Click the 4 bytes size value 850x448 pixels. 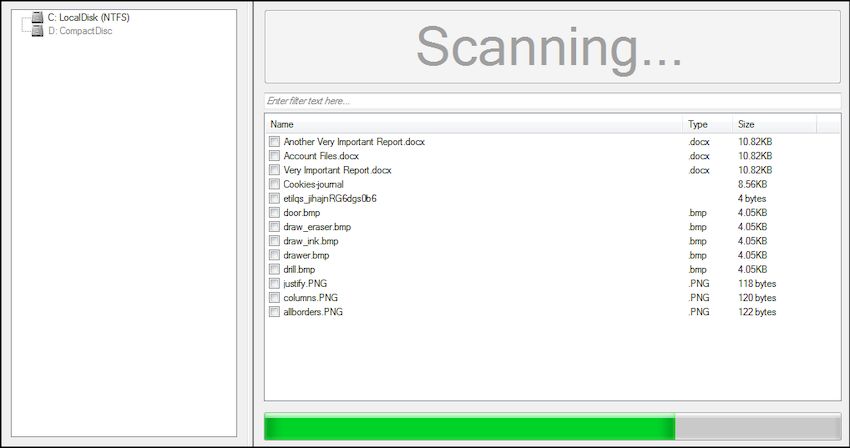tap(752, 198)
